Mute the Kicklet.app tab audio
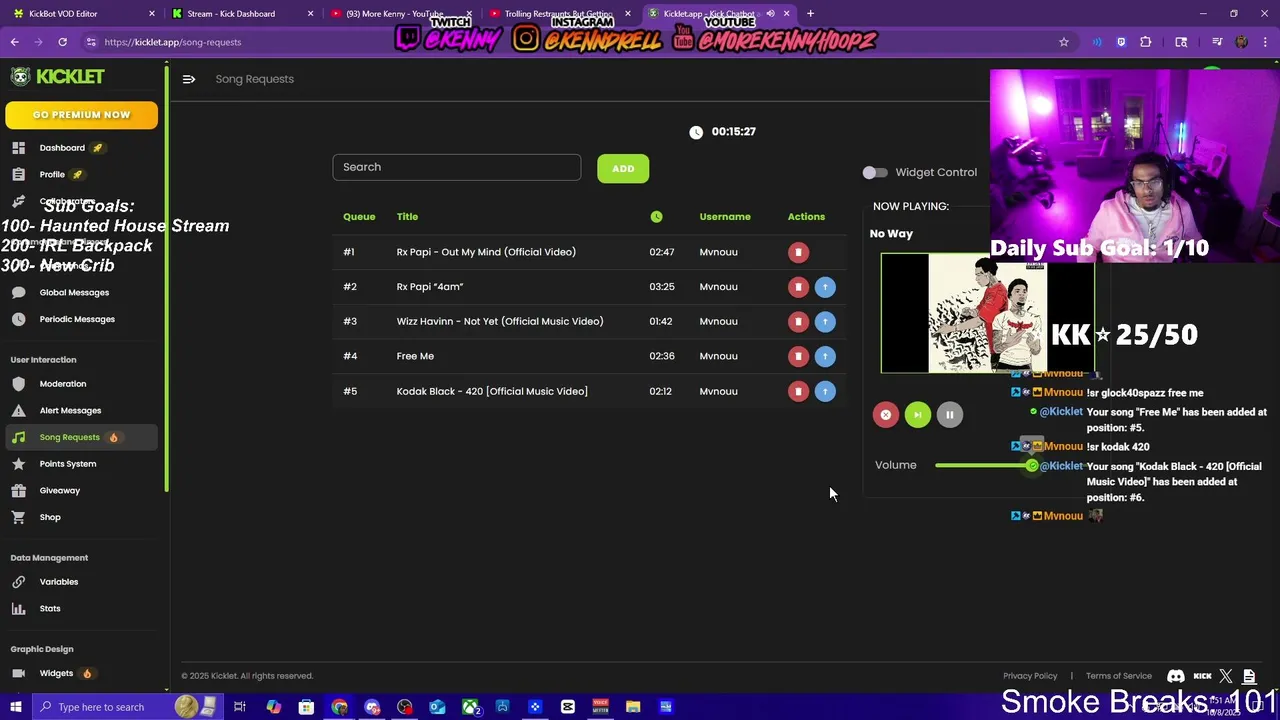The image size is (1280, 720). pyautogui.click(x=770, y=14)
